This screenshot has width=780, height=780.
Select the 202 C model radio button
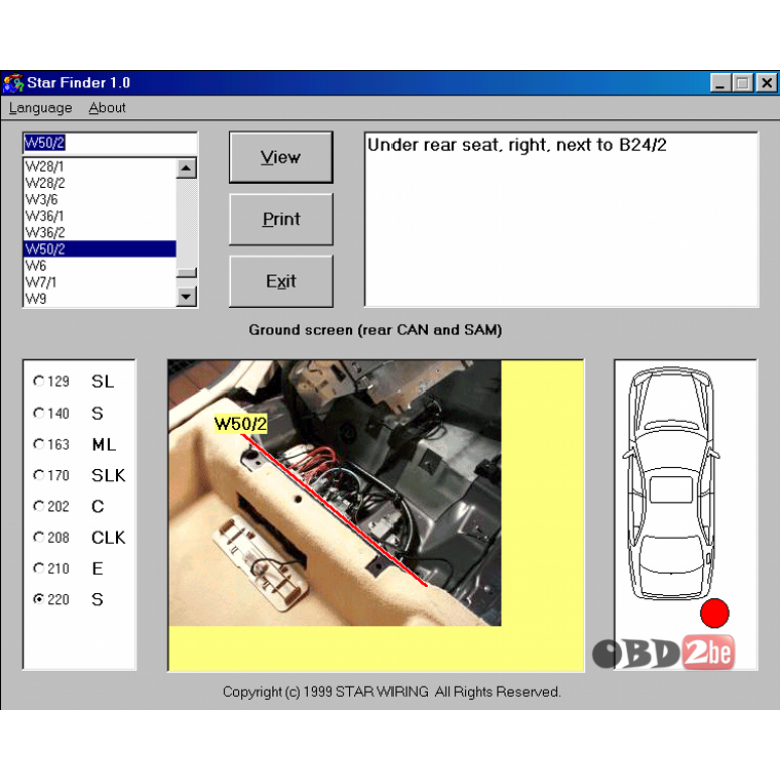(39, 506)
